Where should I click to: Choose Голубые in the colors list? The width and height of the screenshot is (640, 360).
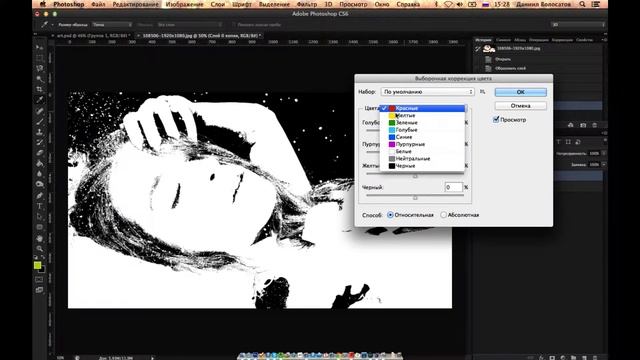click(422, 130)
